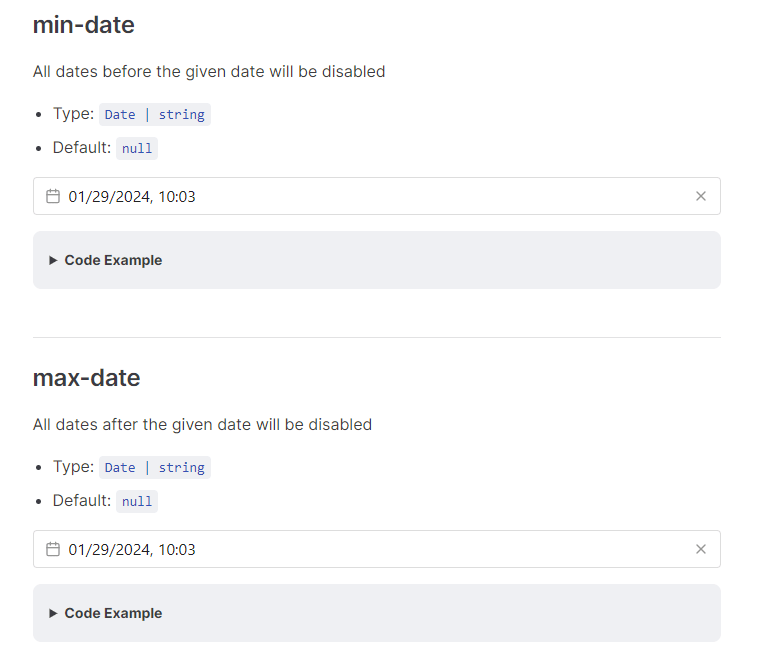Click the date text 01/29/2024 in max-date field
Image resolution: width=763 pixels, height=659 pixels.
coord(109,549)
